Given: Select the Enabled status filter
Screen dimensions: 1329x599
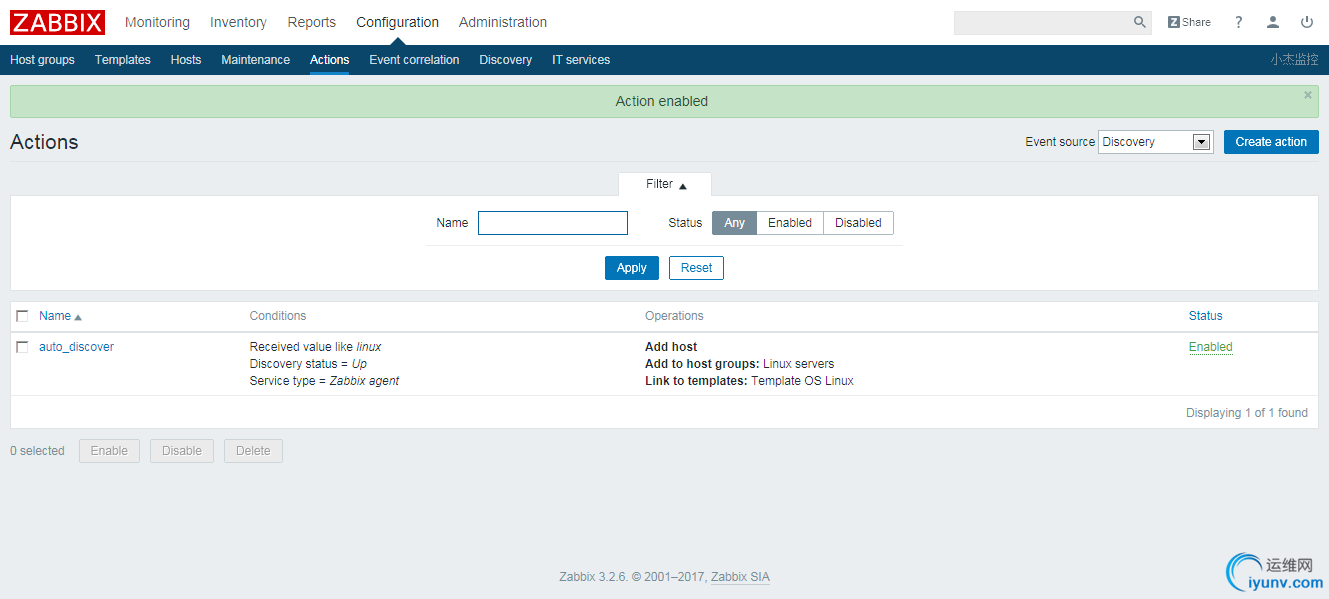Looking at the screenshot, I should [x=790, y=223].
